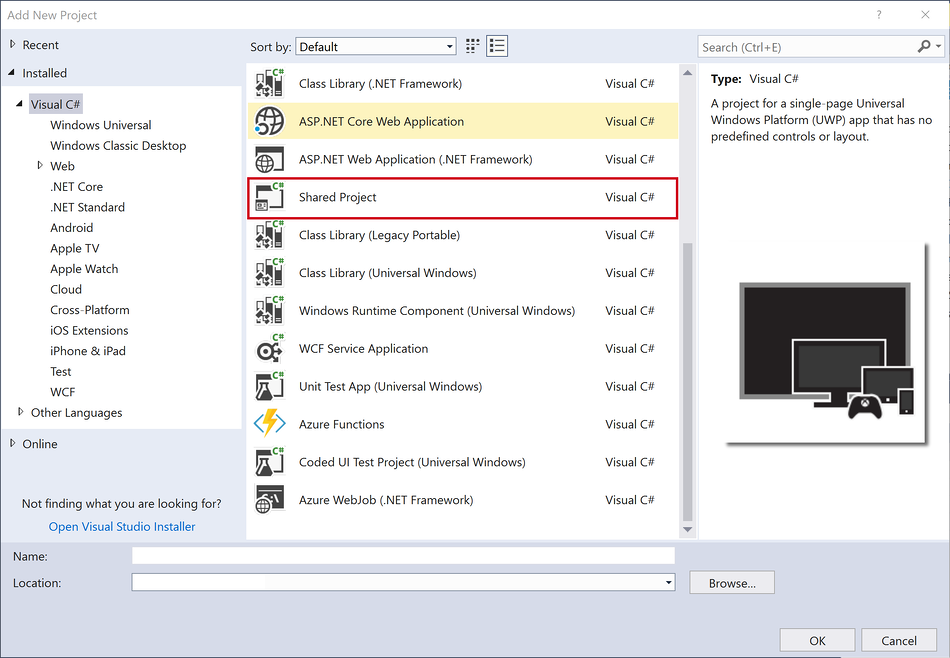Click the Class Library (Legacy Portable) icon
Screen dimensions: 950x658
tap(270, 234)
